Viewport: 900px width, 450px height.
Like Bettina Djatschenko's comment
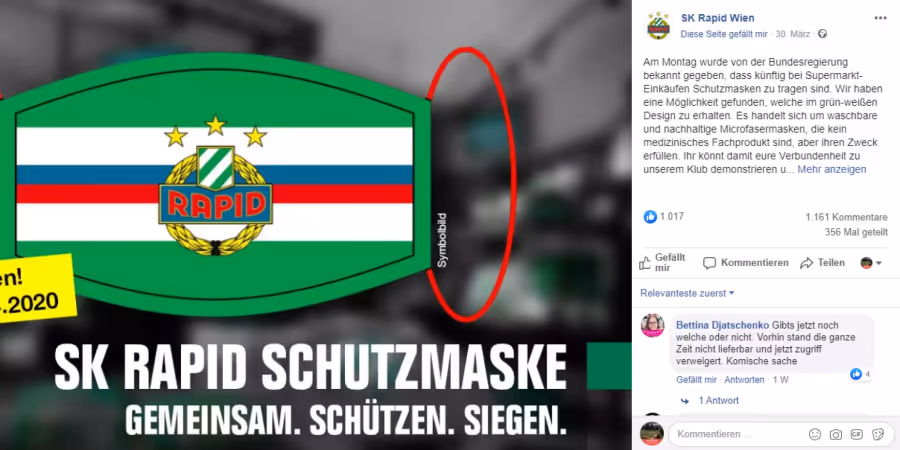[696, 380]
